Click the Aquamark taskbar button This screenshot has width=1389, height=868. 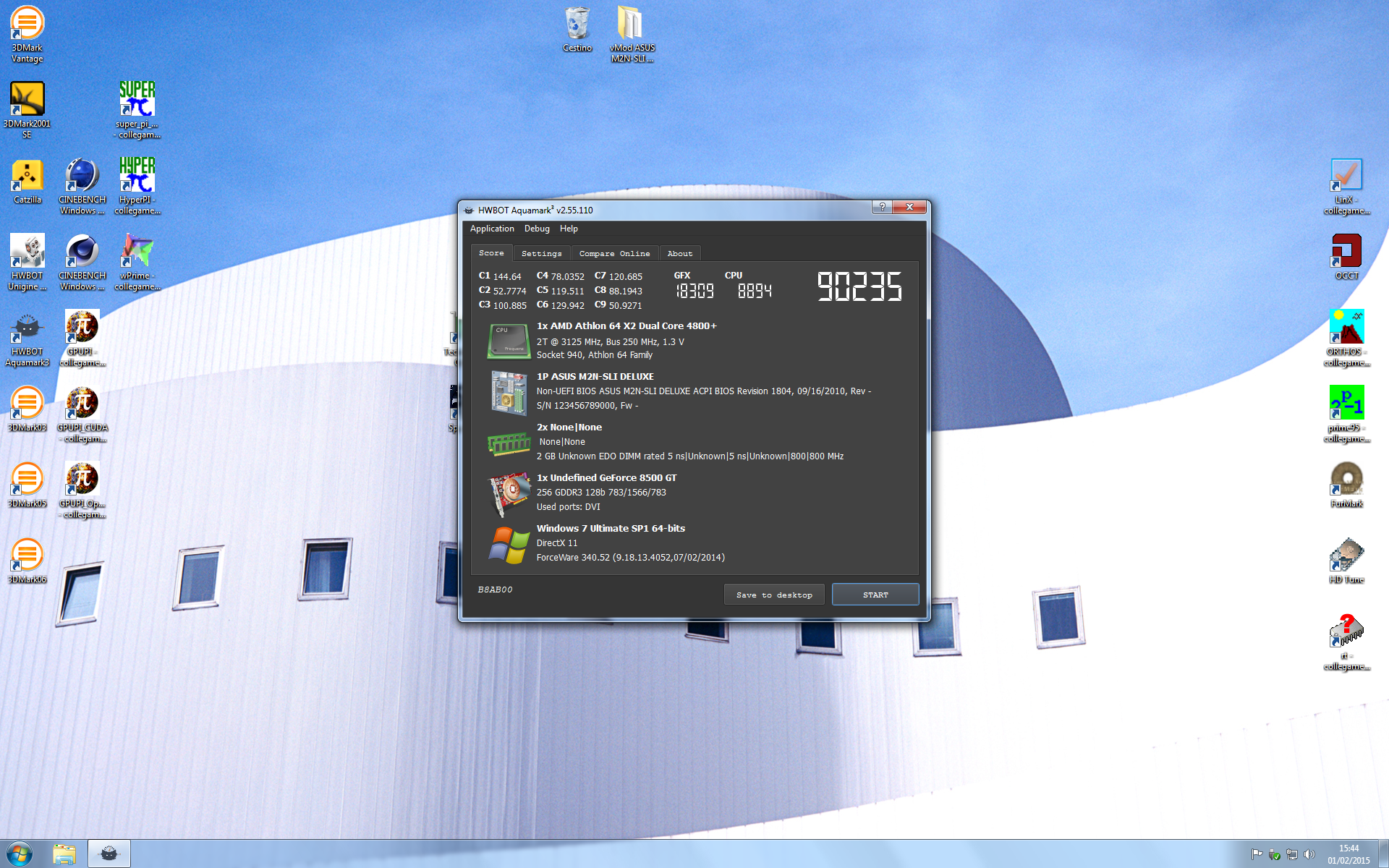(109, 854)
